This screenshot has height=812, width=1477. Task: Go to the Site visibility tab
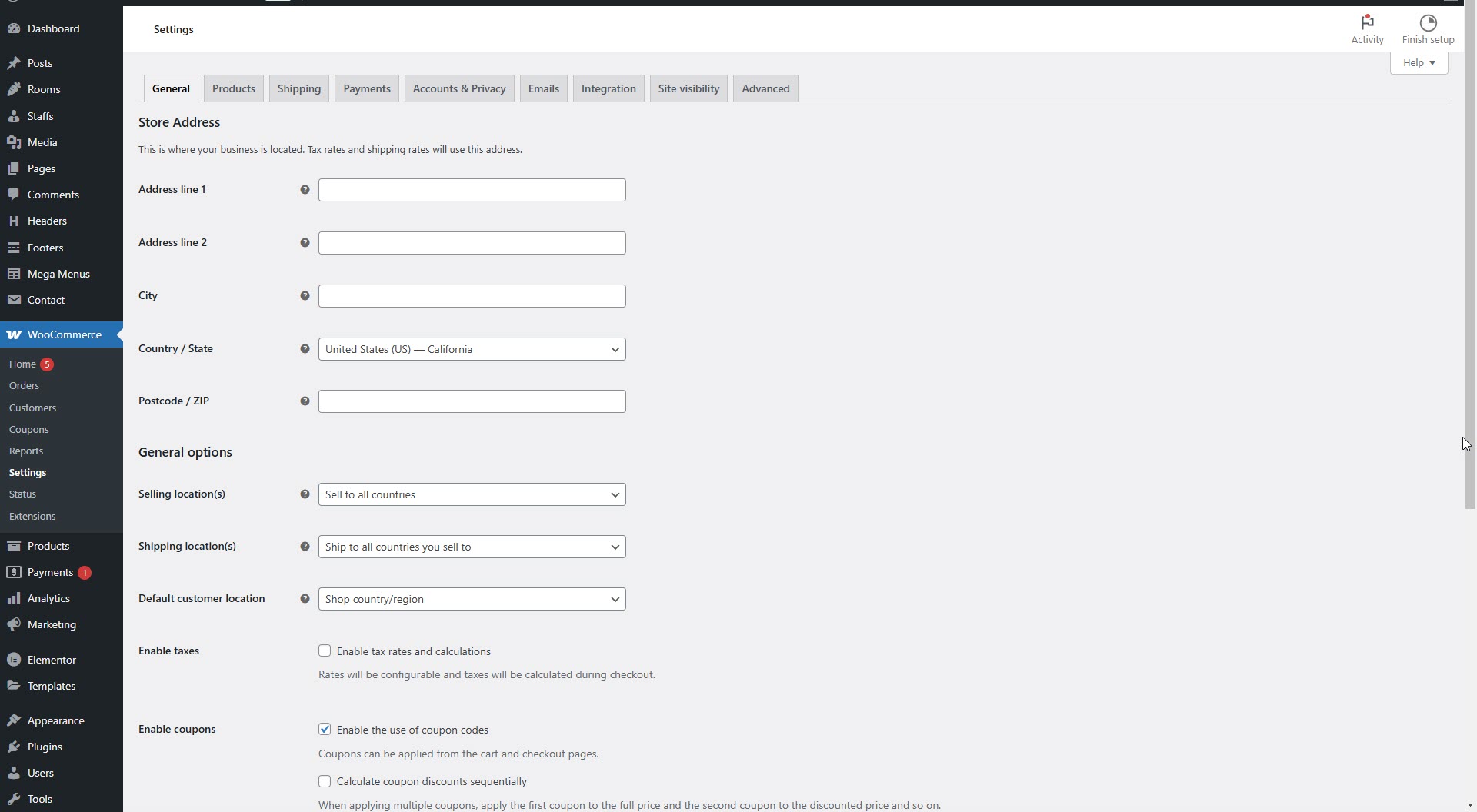688,88
